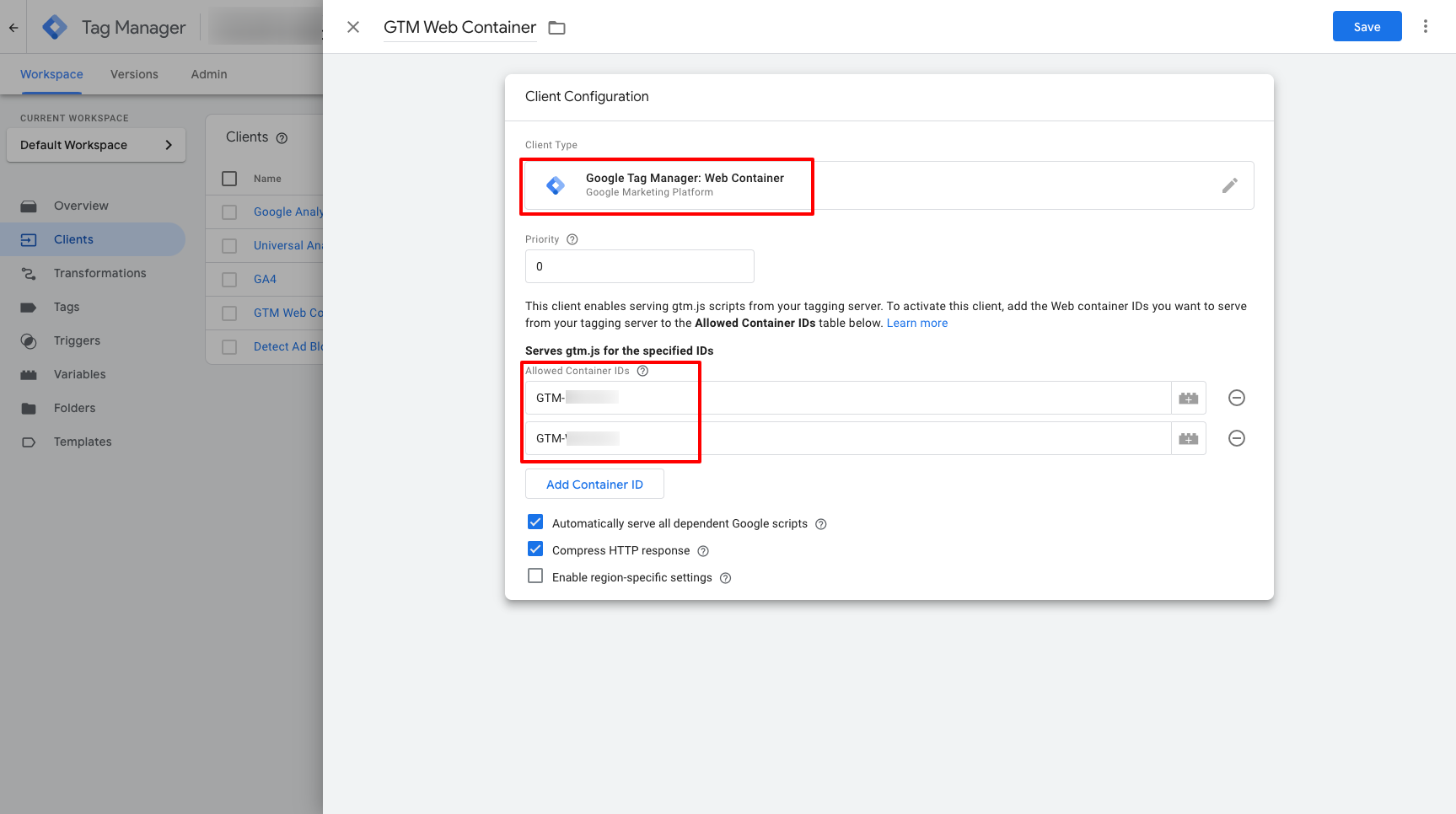Open the three-dot overflow menu
Screen dimensions: 1456x814
coord(1425,26)
